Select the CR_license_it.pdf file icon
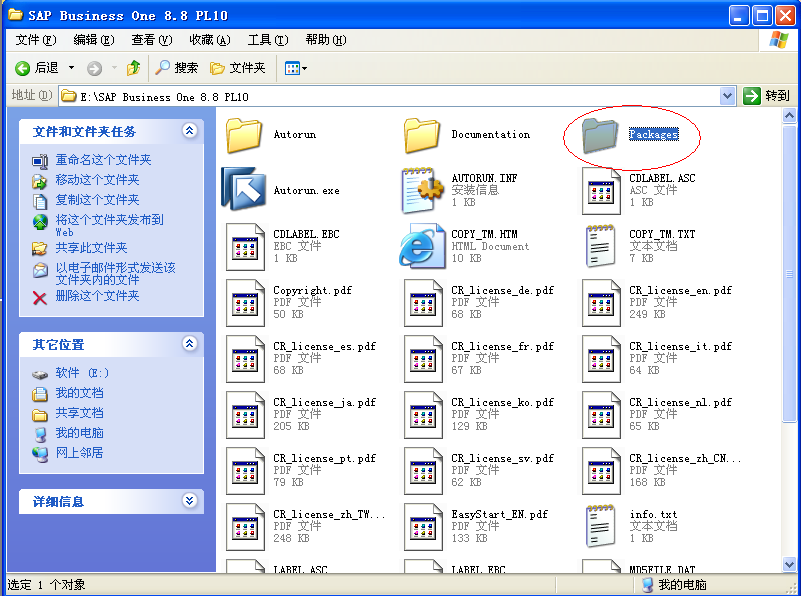 click(x=601, y=359)
